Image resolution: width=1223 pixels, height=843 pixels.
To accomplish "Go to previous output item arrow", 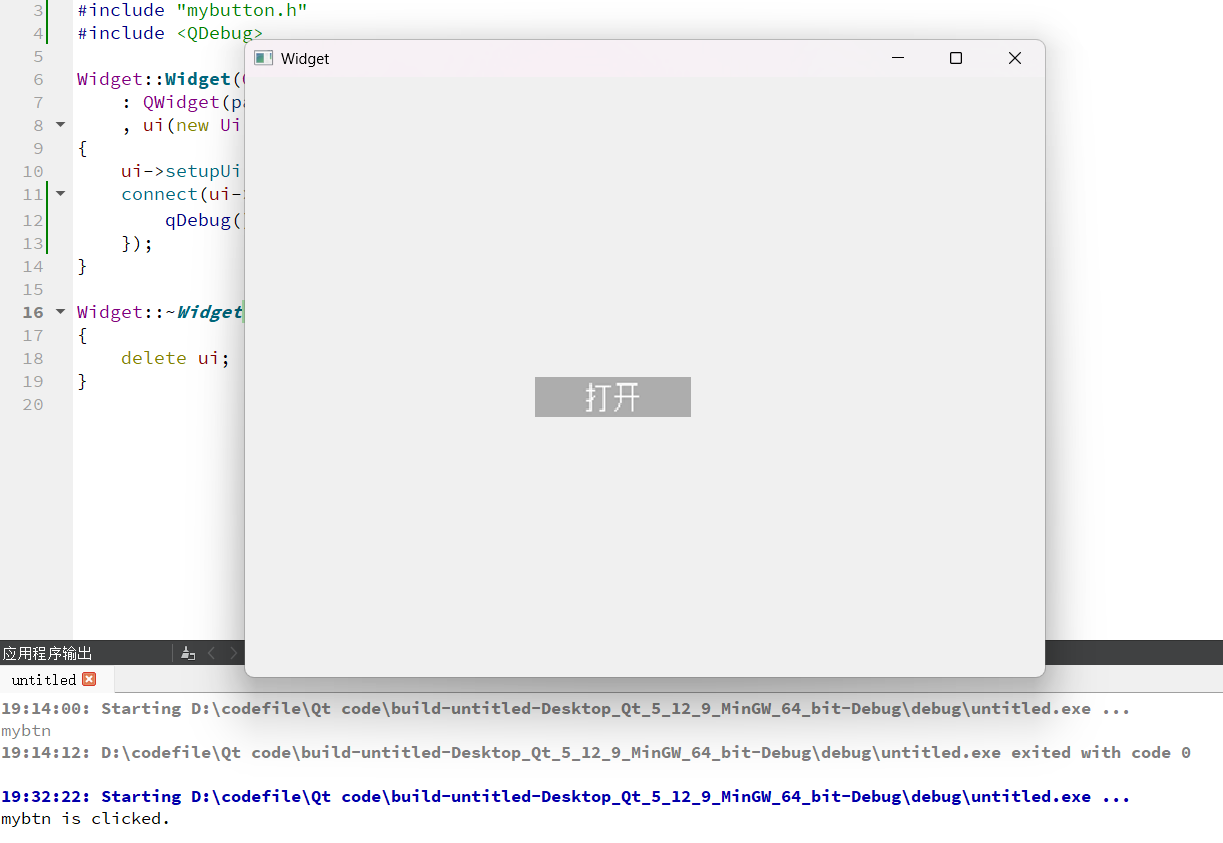I will point(211,653).
